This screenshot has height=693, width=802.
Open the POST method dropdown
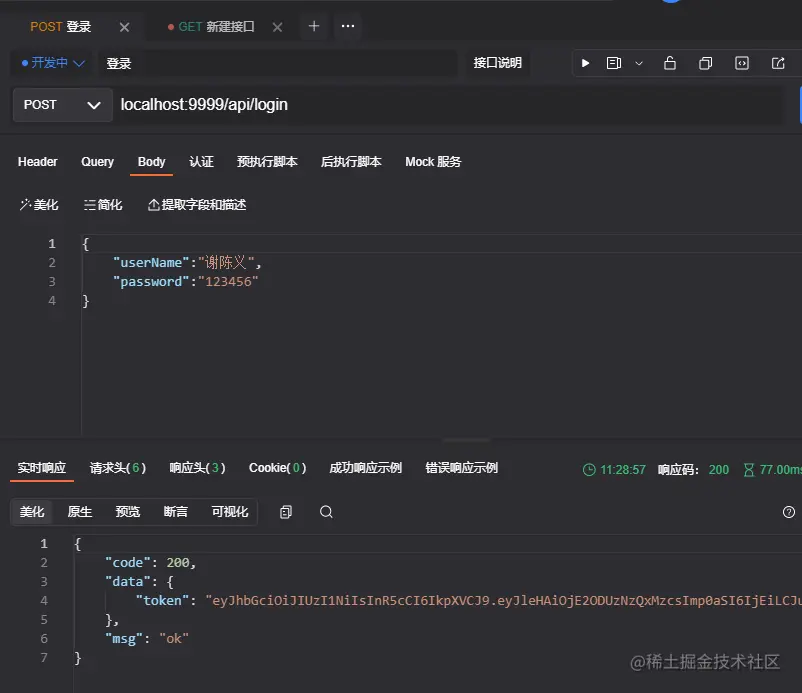[62, 105]
